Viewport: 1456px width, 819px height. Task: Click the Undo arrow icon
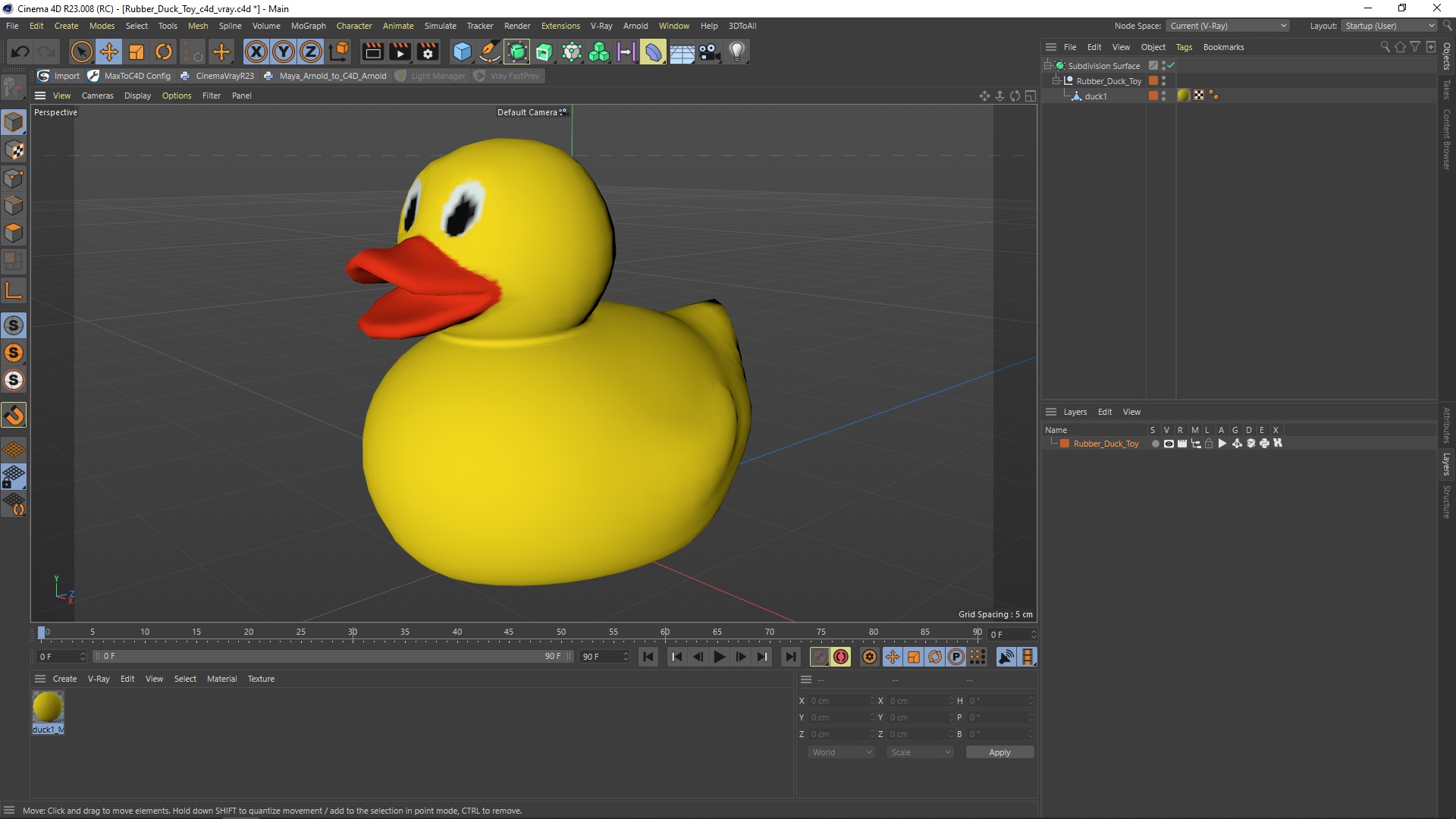[20, 52]
